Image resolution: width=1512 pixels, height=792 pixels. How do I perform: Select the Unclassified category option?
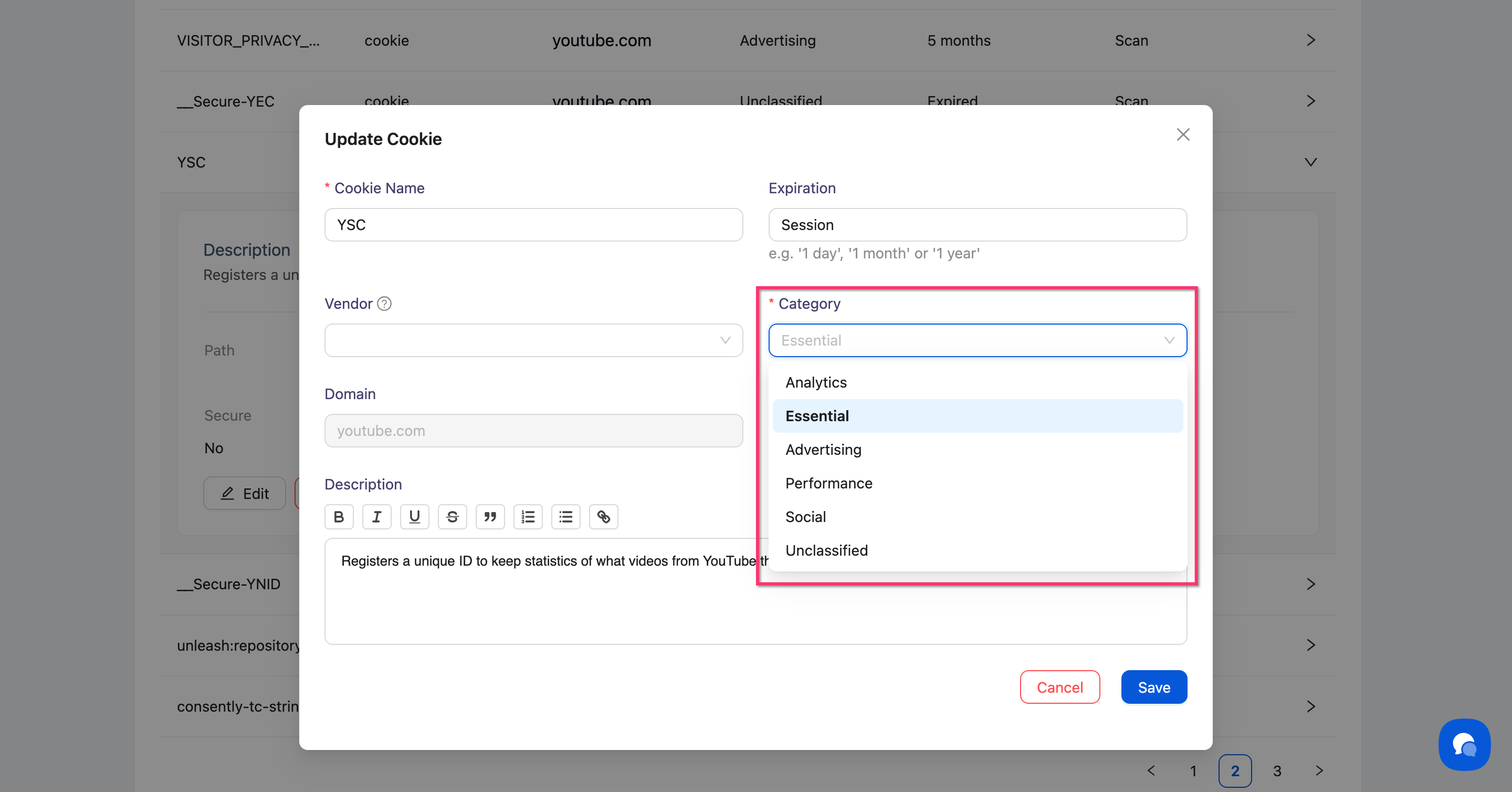click(x=826, y=550)
